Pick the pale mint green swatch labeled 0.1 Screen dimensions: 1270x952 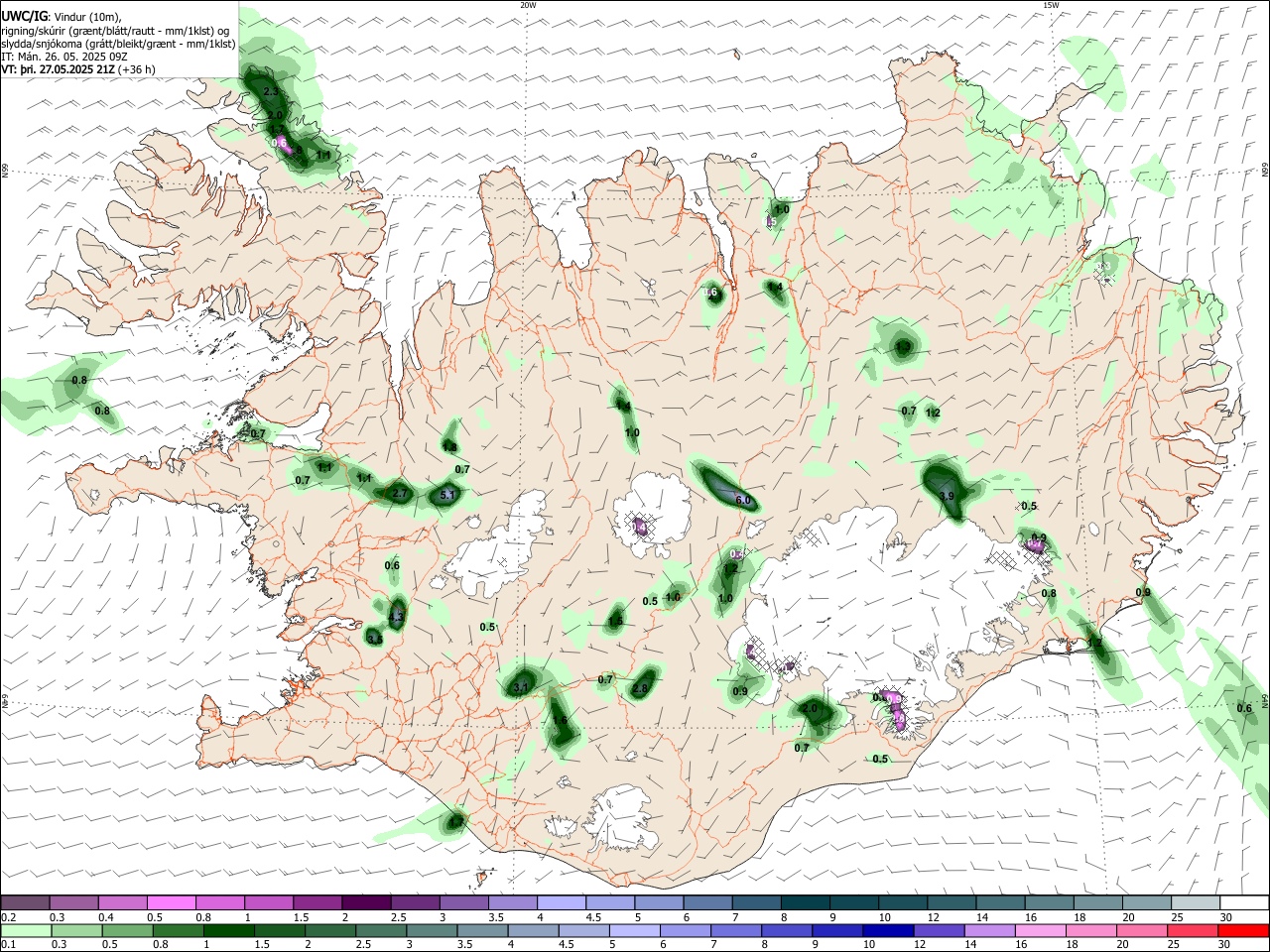pyautogui.click(x=25, y=930)
